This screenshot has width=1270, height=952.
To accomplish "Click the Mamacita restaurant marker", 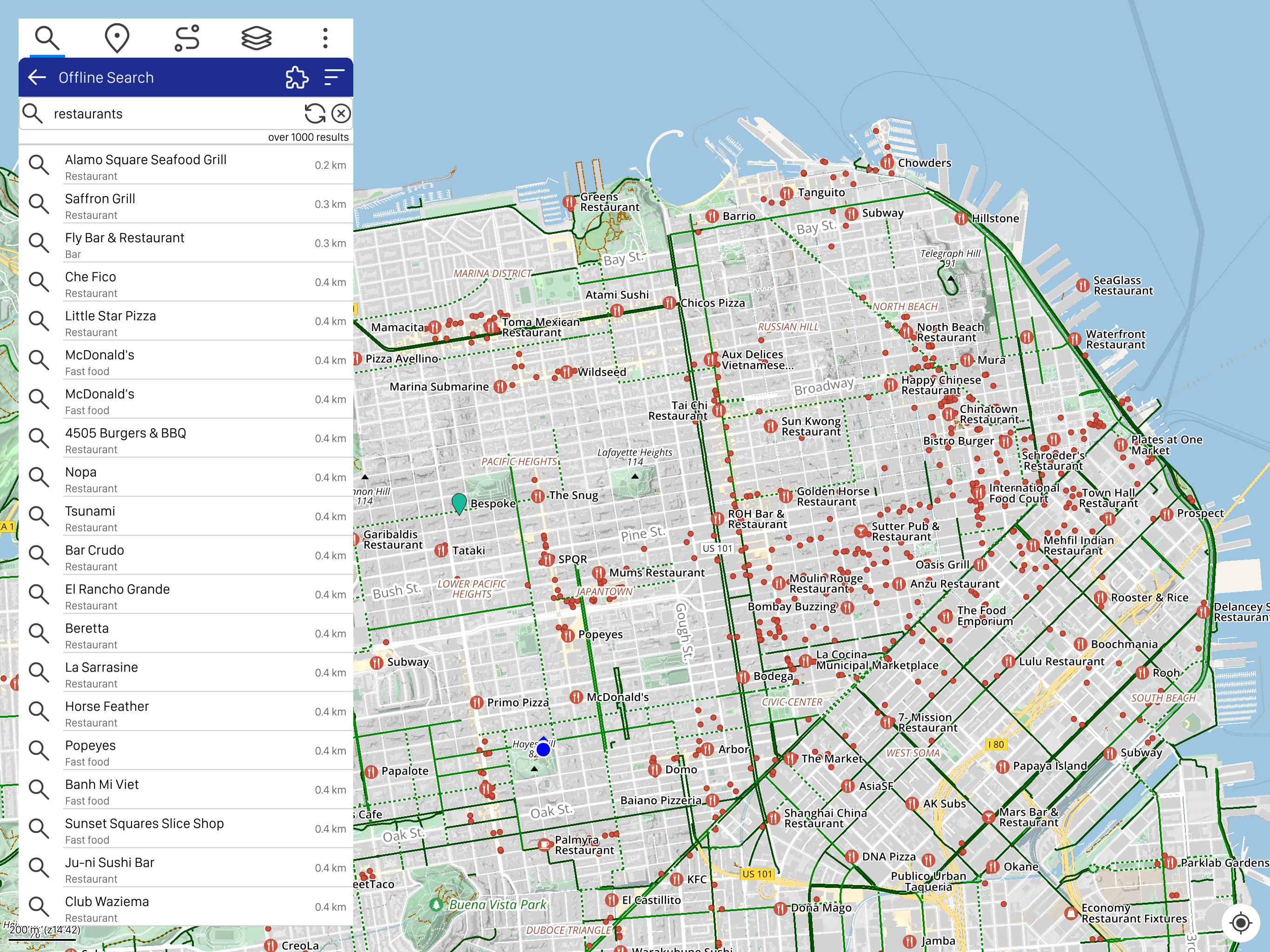I will [x=435, y=327].
